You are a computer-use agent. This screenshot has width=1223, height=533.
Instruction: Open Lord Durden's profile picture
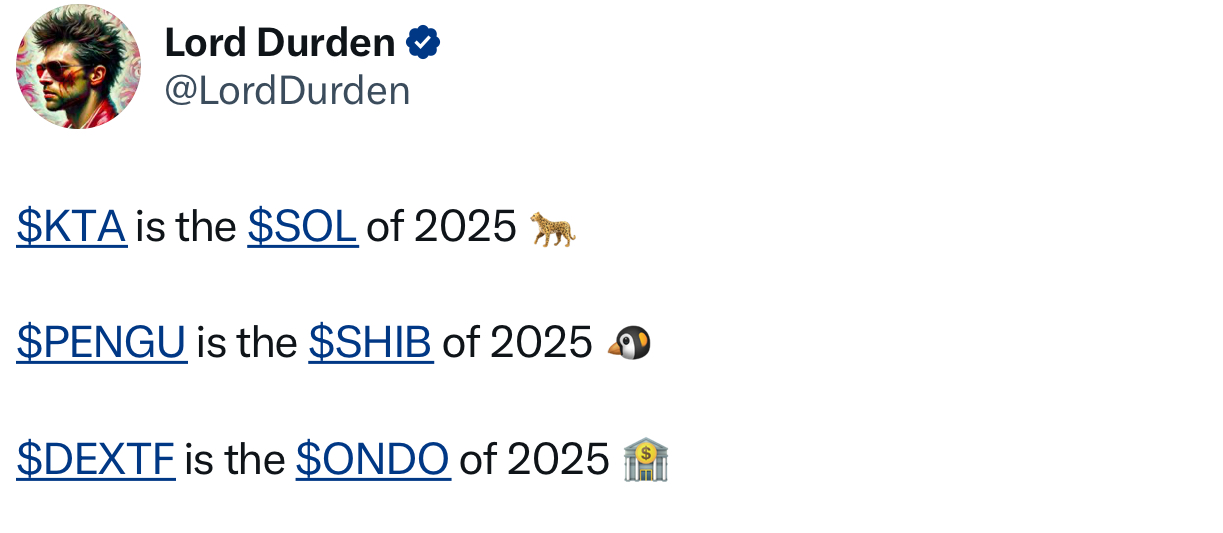click(78, 67)
